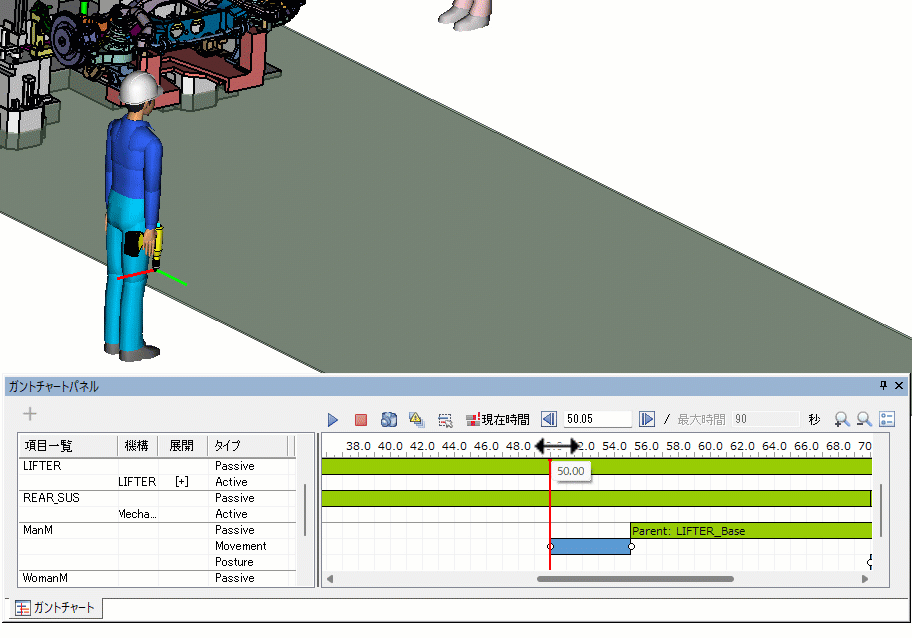Click the plus add-item icon
The width and height of the screenshot is (912, 638).
(30, 414)
